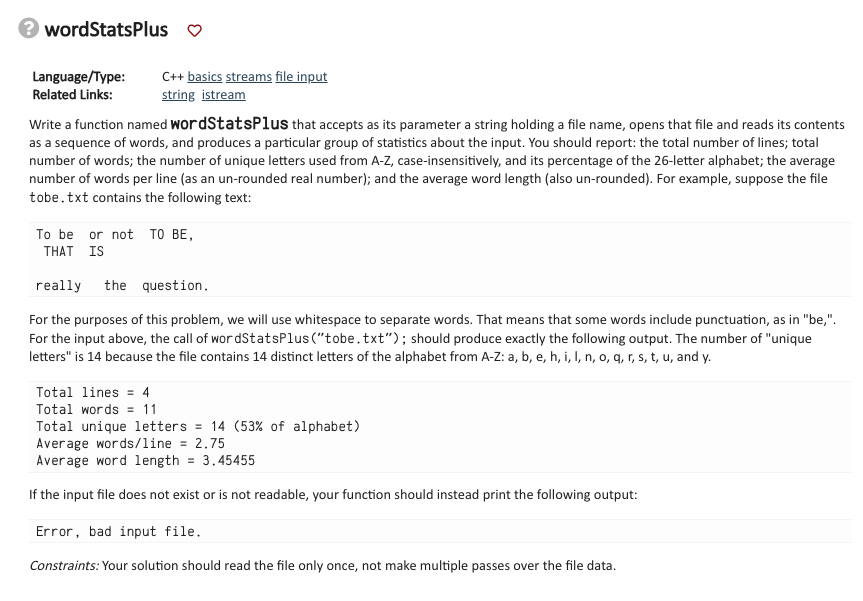Click the Language/Type row label
This screenshot has height=601, width=863.
pyautogui.click(x=78, y=76)
